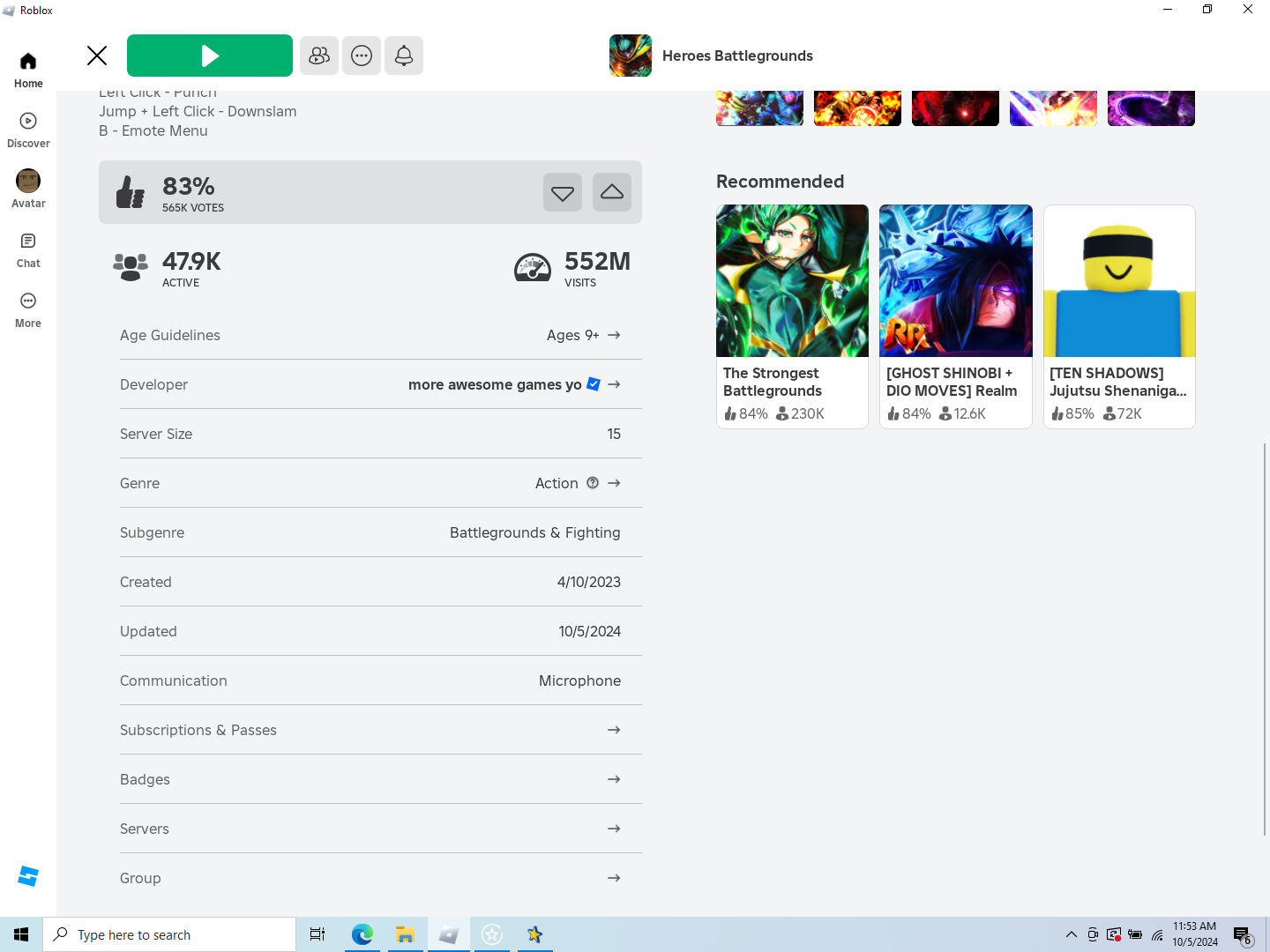
Task: Click the Windows Start button
Action: [x=21, y=934]
